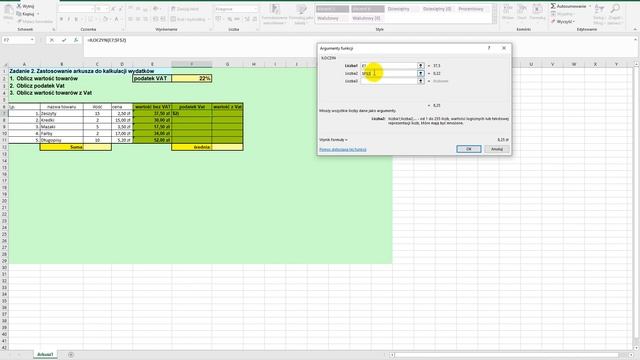
Task: Collapse the Liczba1 range selector arrow
Action: coord(420,65)
